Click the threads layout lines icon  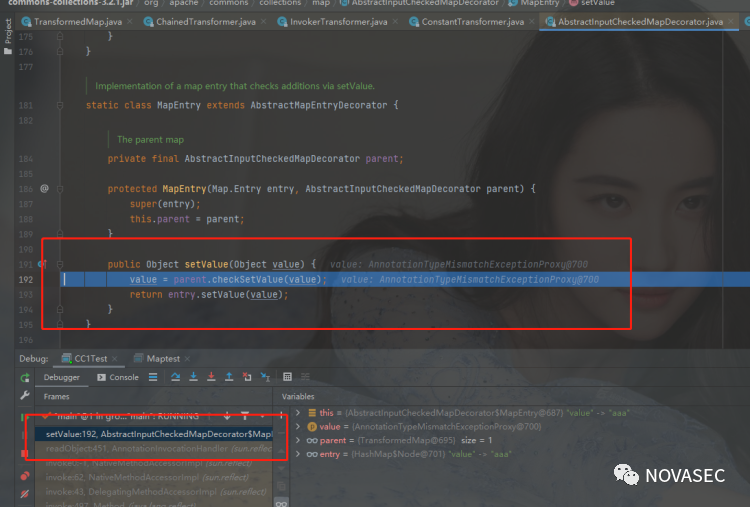coord(153,377)
